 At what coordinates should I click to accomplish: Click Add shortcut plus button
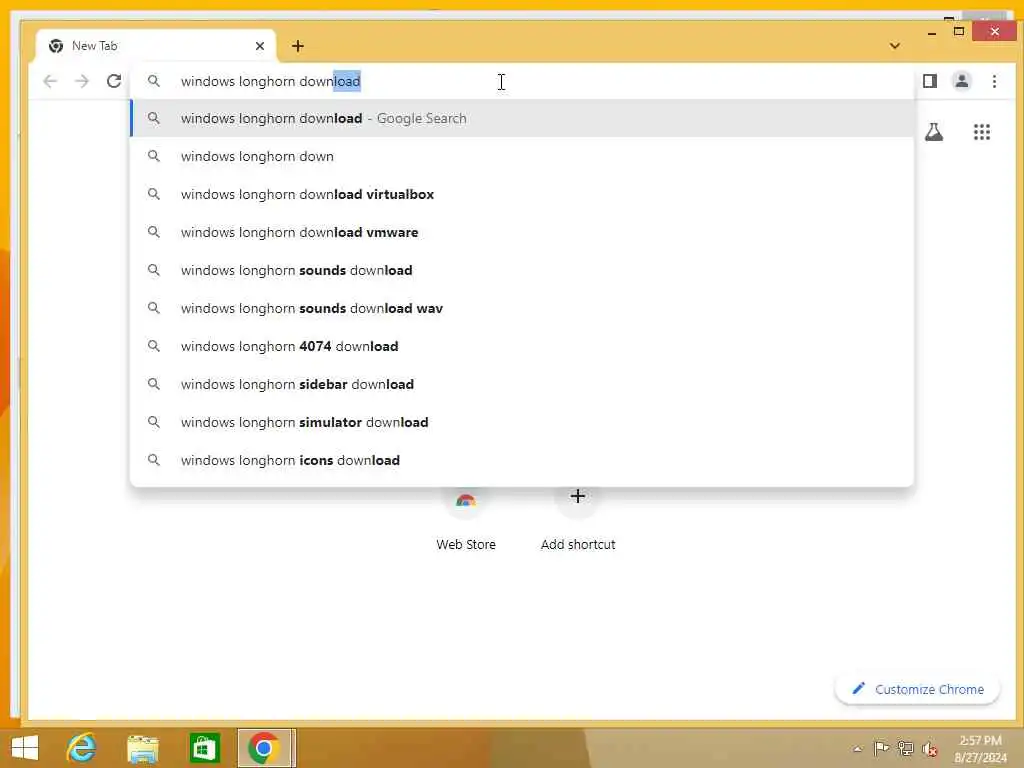pyautogui.click(x=577, y=496)
